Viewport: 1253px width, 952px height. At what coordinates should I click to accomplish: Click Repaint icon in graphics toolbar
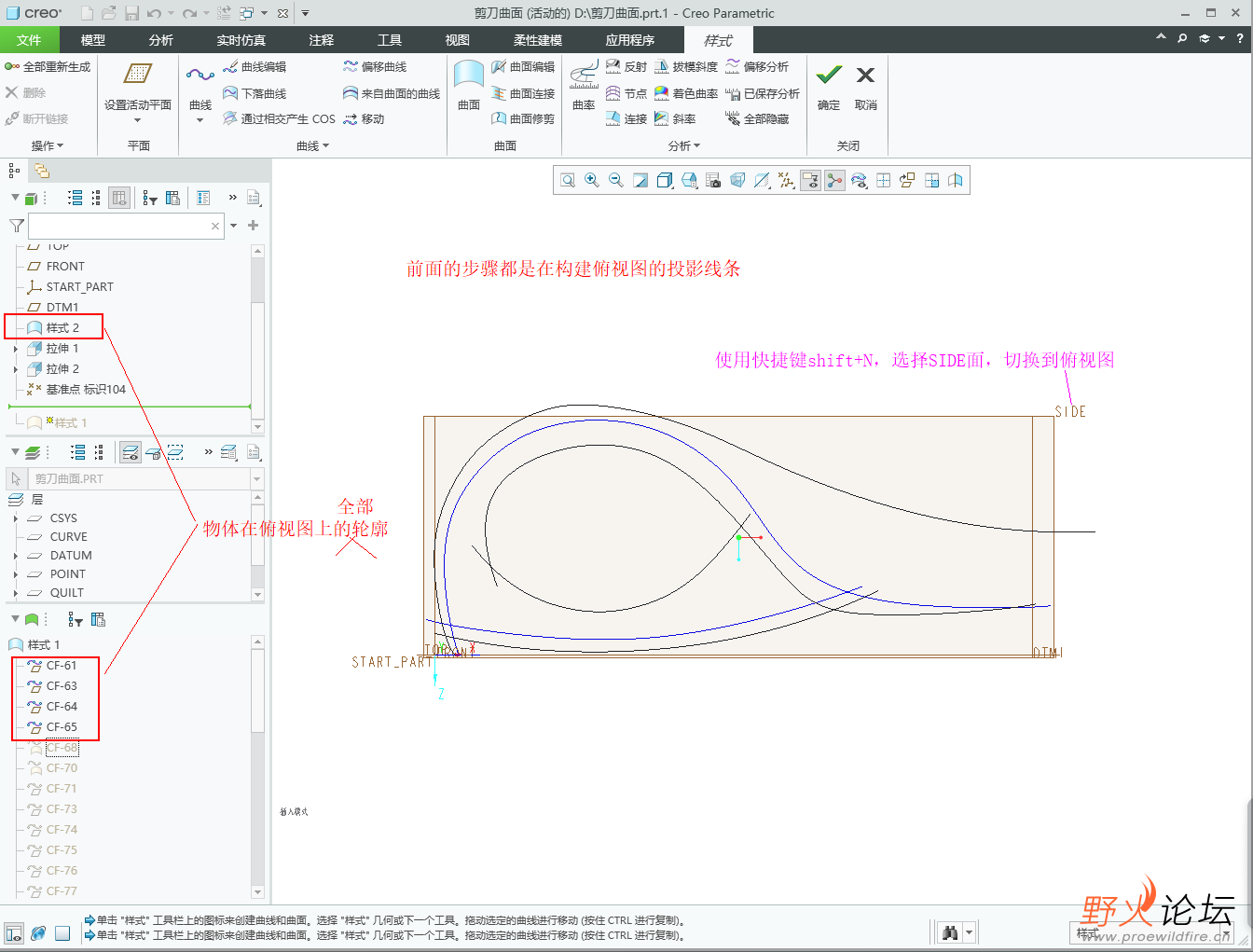pyautogui.click(x=640, y=181)
